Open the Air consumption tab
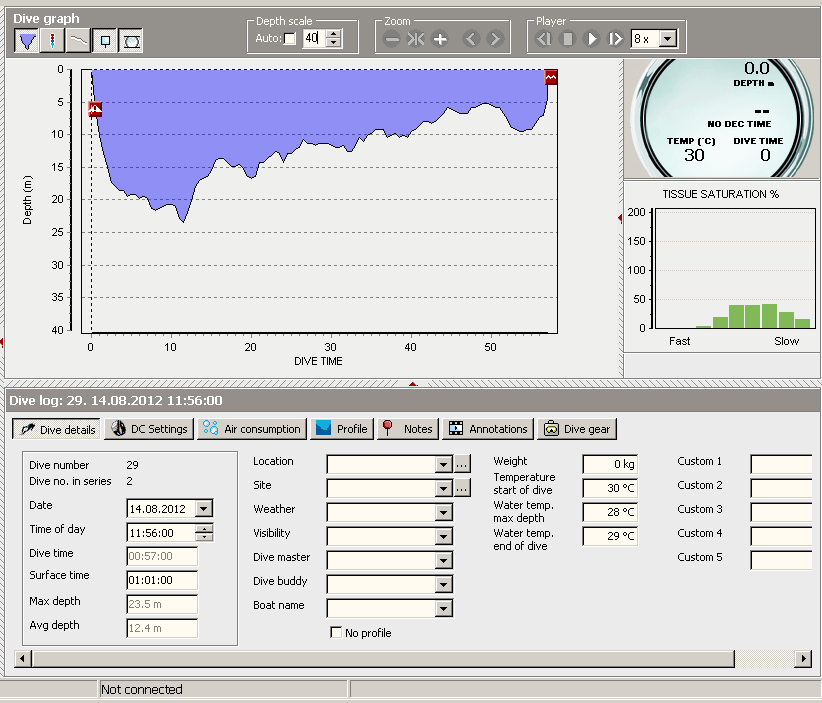This screenshot has height=703, width=822. click(x=252, y=429)
